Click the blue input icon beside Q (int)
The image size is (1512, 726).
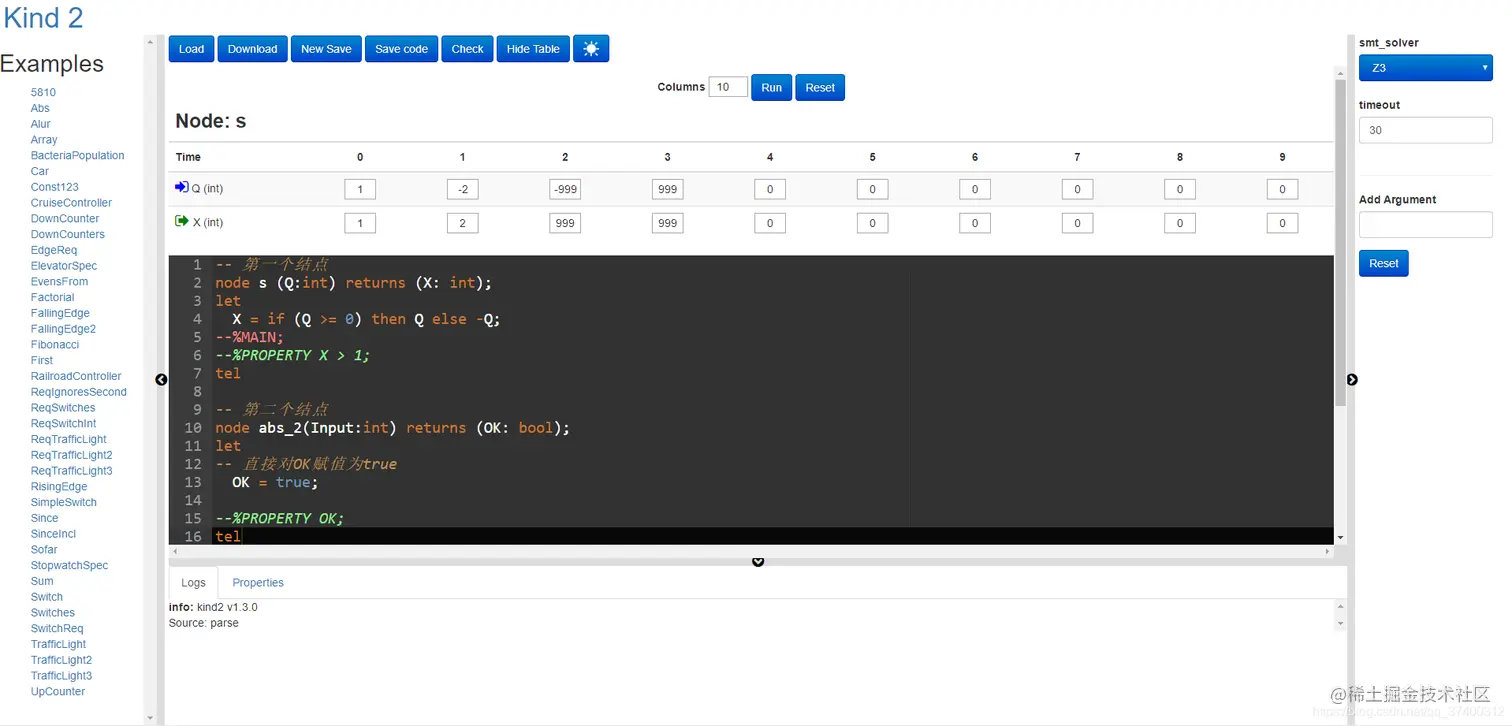181,188
